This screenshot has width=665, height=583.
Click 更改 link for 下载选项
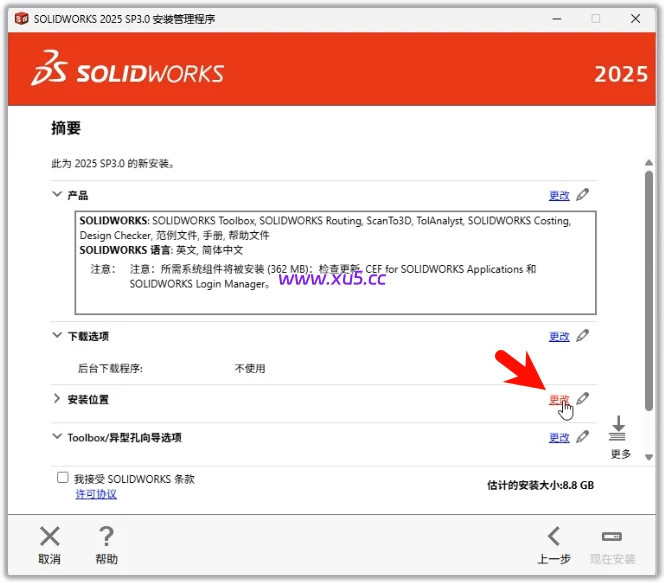click(559, 337)
